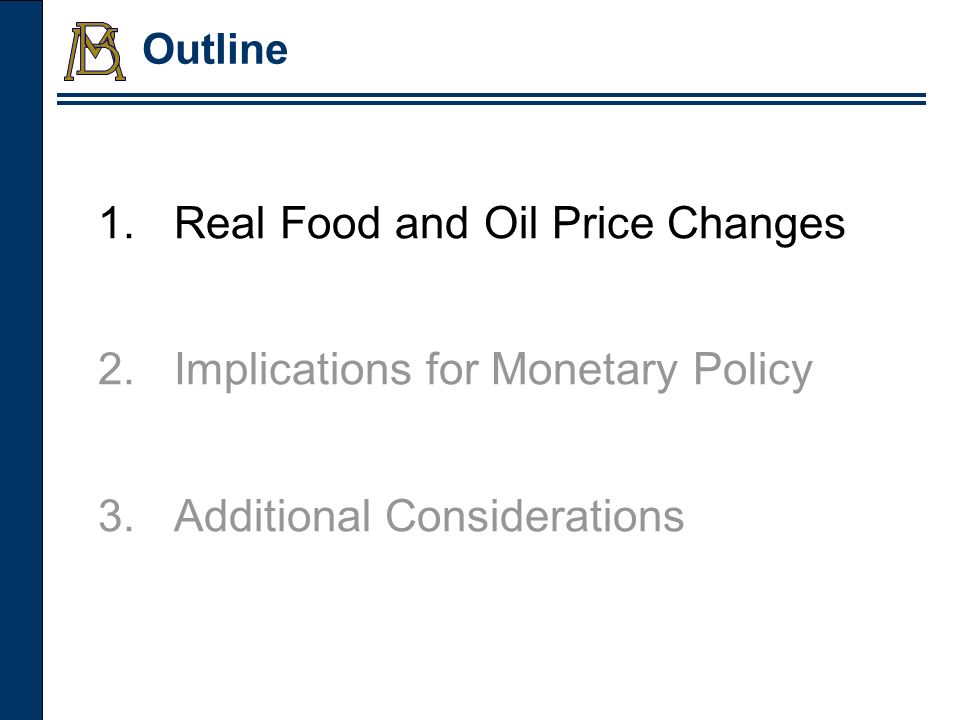
Task: Select the Additional Considerations item
Action: (429, 516)
